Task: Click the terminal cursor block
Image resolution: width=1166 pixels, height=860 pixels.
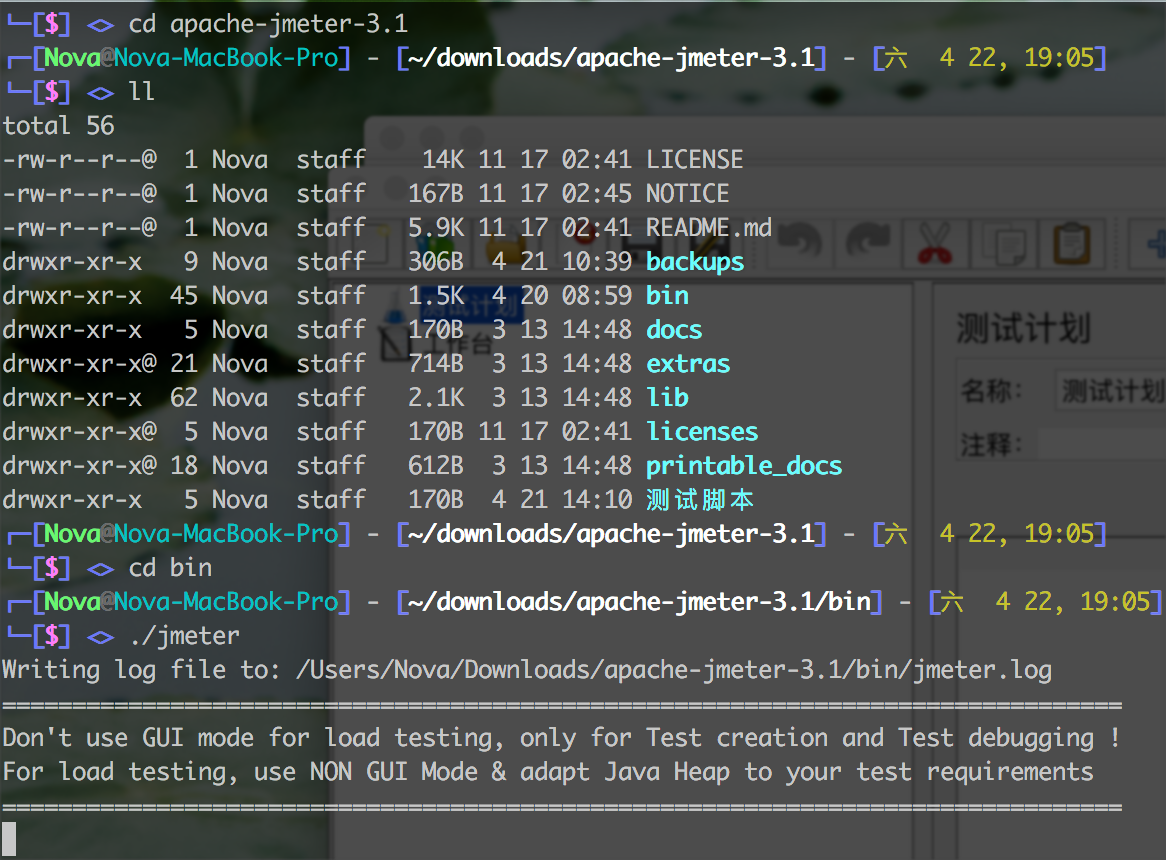Action: (9, 839)
